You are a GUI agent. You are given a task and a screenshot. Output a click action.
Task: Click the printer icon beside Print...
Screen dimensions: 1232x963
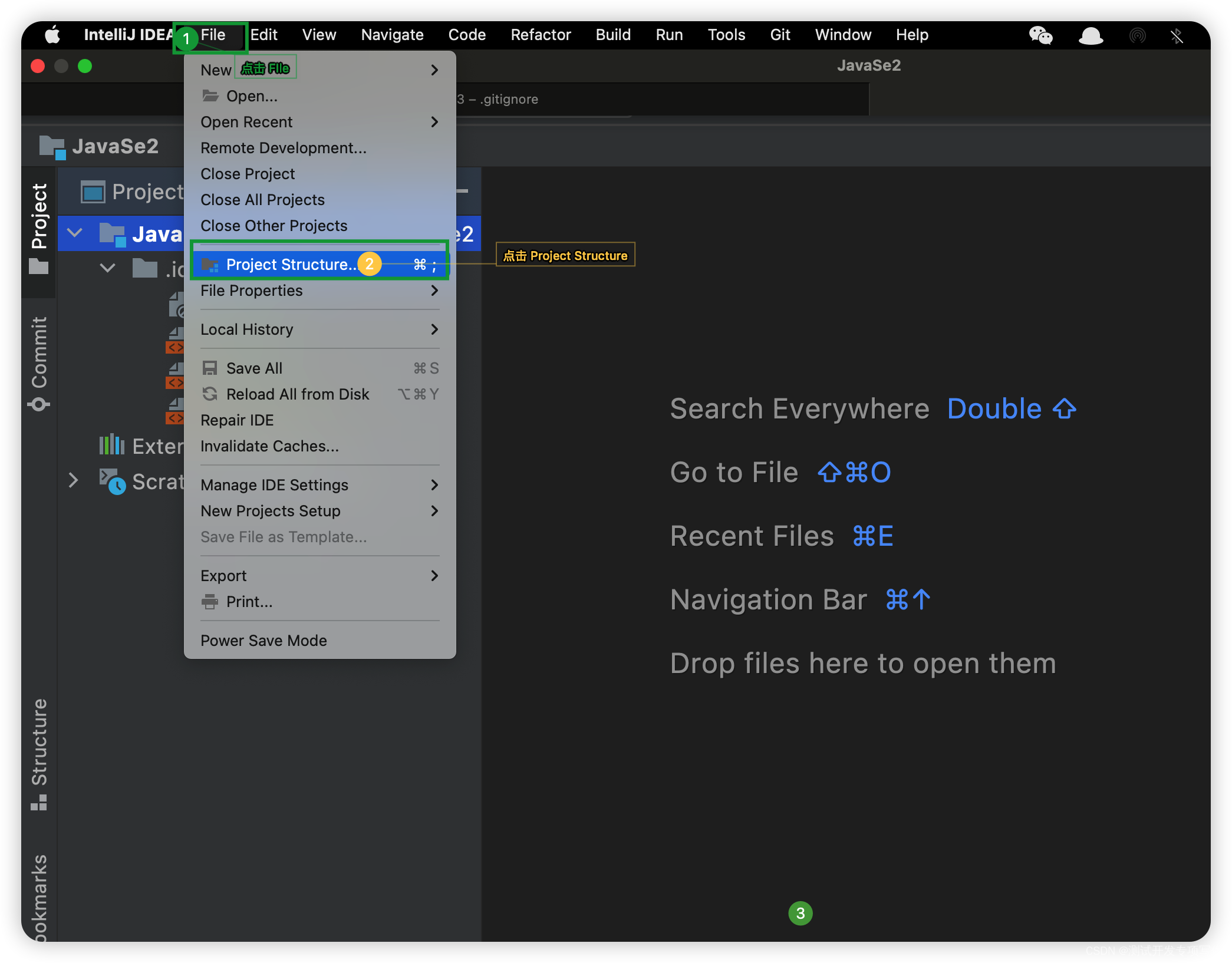click(210, 602)
